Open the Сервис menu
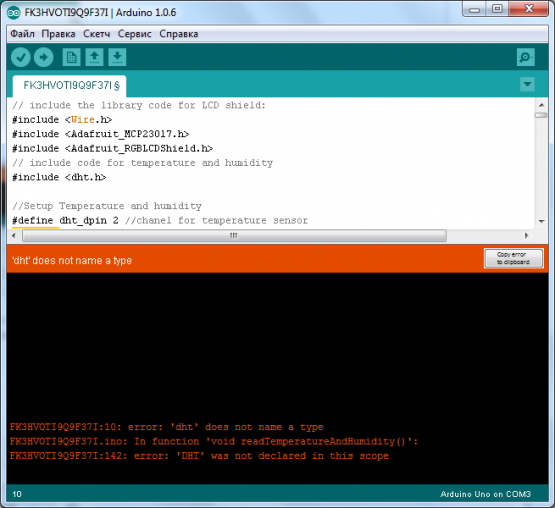The image size is (555, 508). (135, 34)
